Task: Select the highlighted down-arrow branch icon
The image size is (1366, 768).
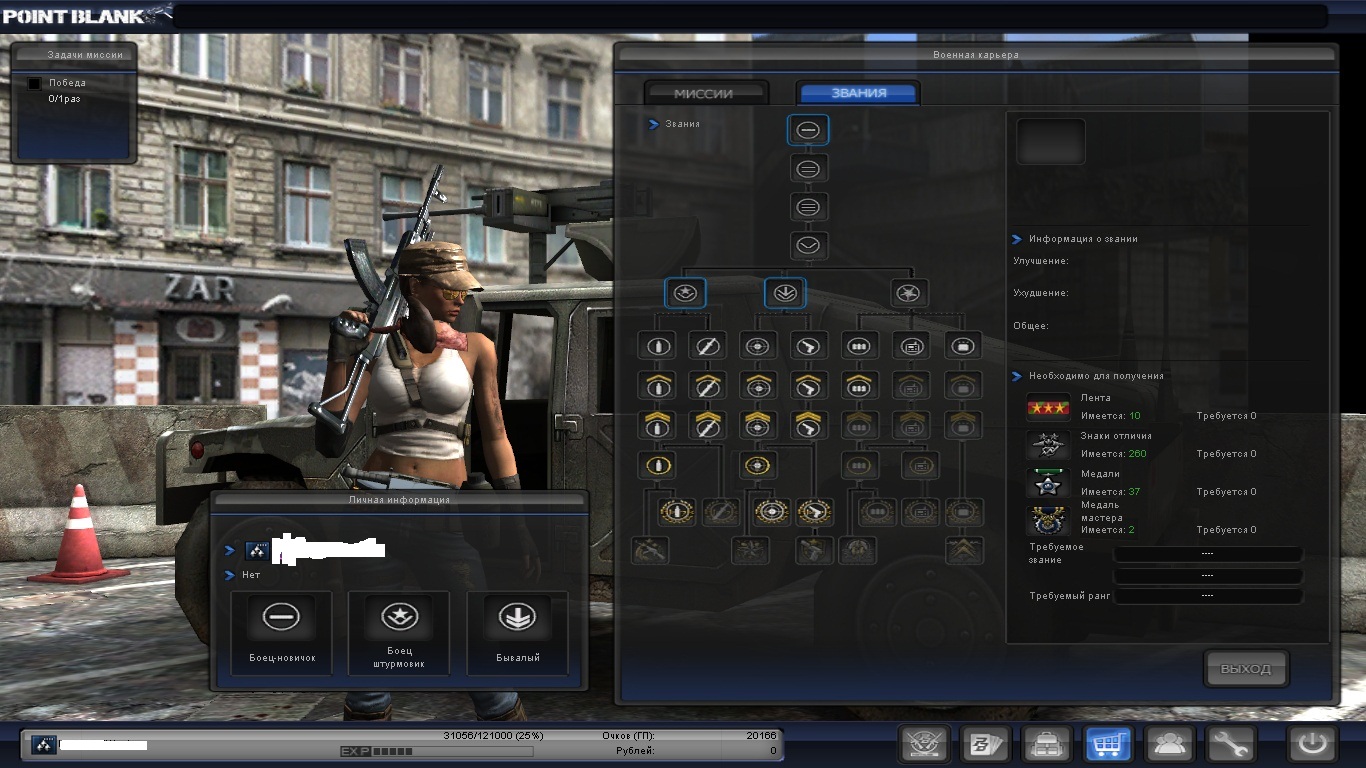Action: pyautogui.click(x=785, y=293)
